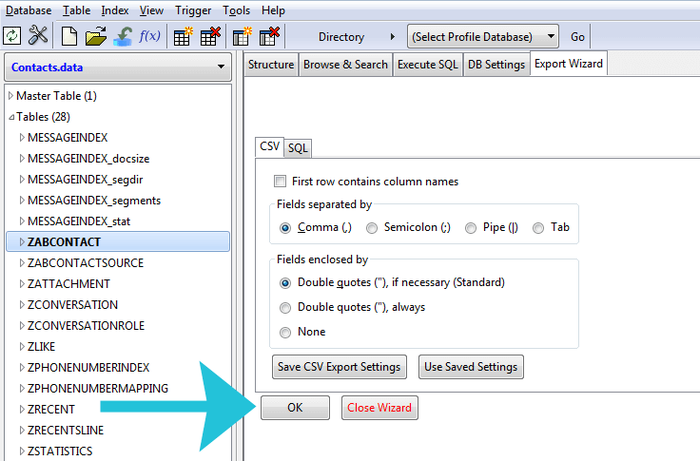700x461 pixels.
Task: Select None for fields enclosed by
Action: [285, 332]
